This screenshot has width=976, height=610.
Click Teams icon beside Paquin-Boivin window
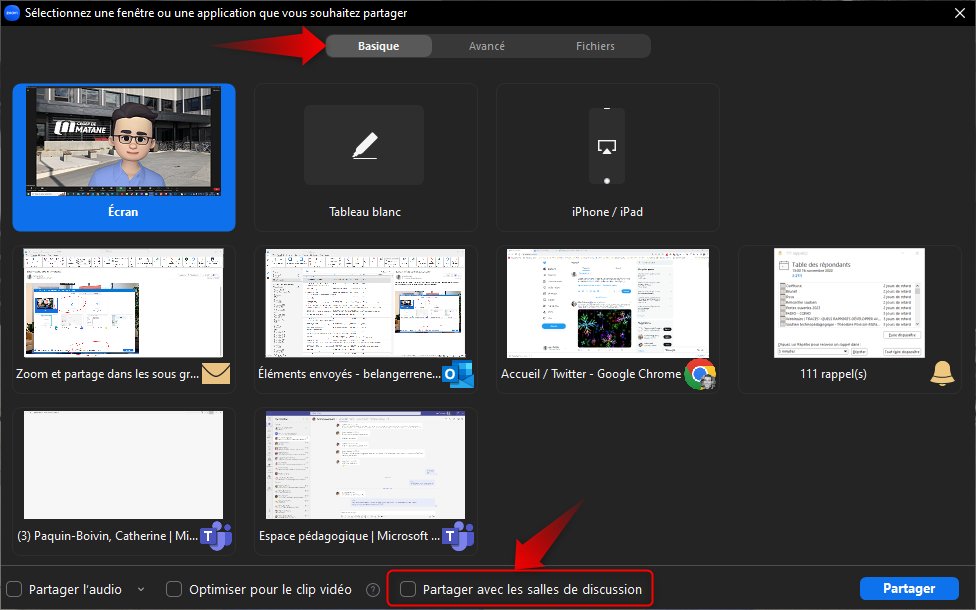pos(216,536)
